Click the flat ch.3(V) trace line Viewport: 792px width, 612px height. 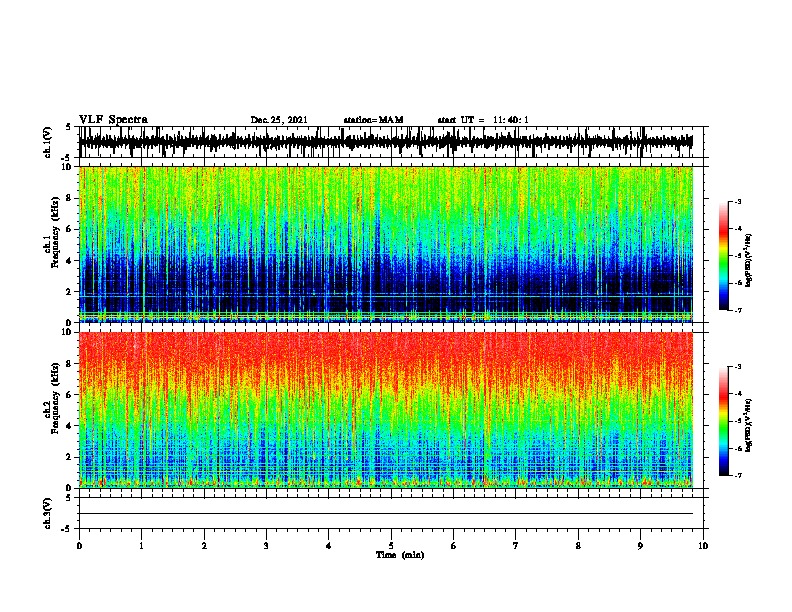(386, 514)
